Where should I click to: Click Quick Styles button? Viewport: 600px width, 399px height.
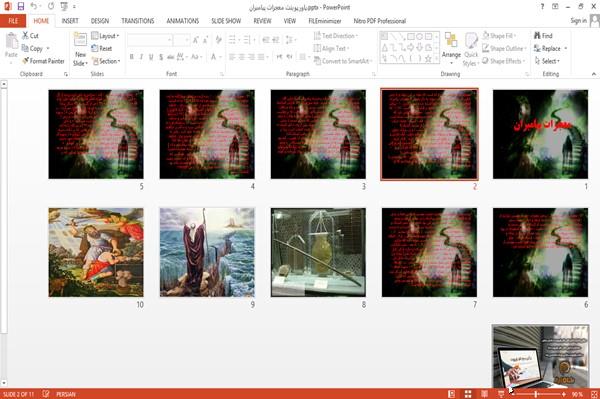[471, 50]
